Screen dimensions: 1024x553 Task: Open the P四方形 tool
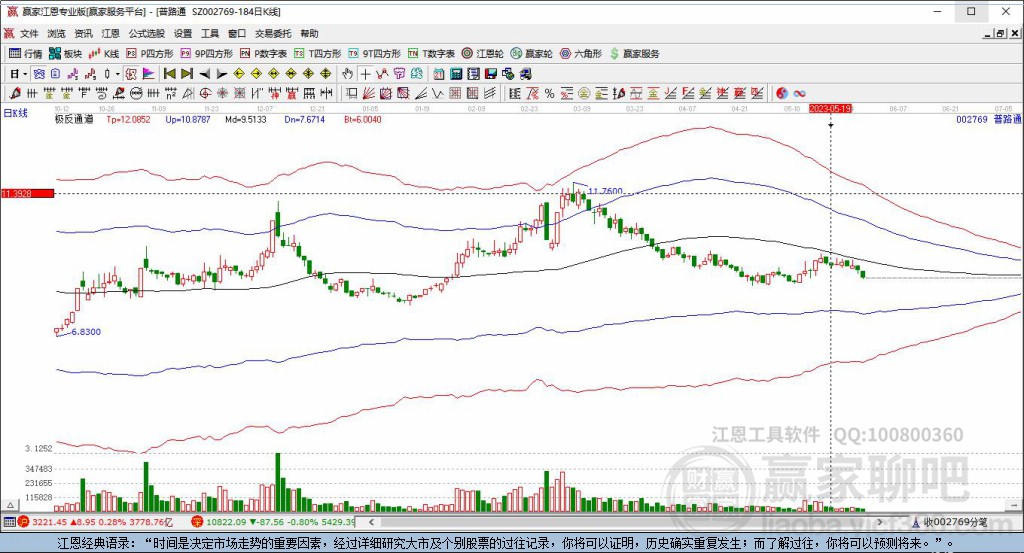[x=150, y=54]
